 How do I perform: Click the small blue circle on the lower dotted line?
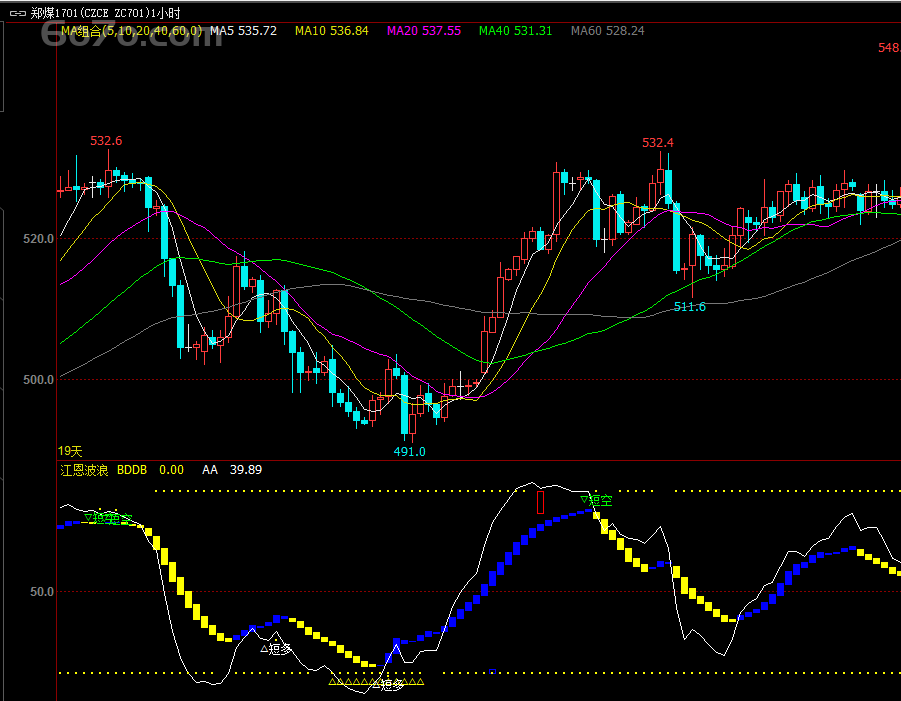tap(492, 672)
